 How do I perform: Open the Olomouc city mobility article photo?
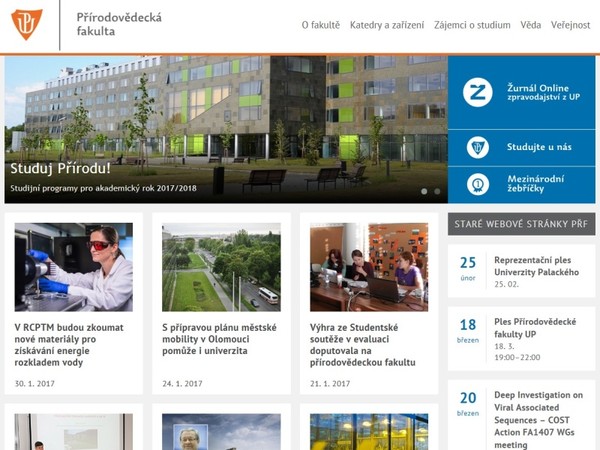pyautogui.click(x=221, y=267)
